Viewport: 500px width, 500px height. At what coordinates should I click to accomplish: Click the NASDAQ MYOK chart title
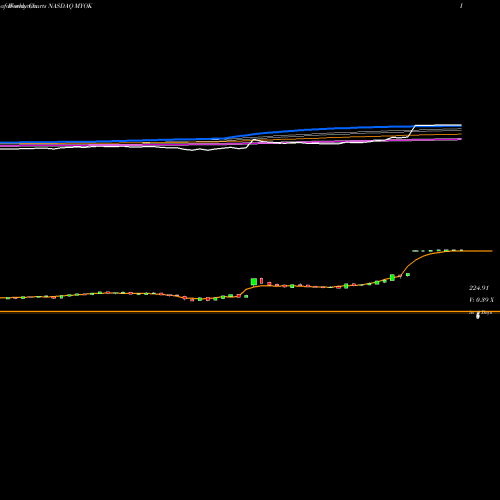pos(70,6)
